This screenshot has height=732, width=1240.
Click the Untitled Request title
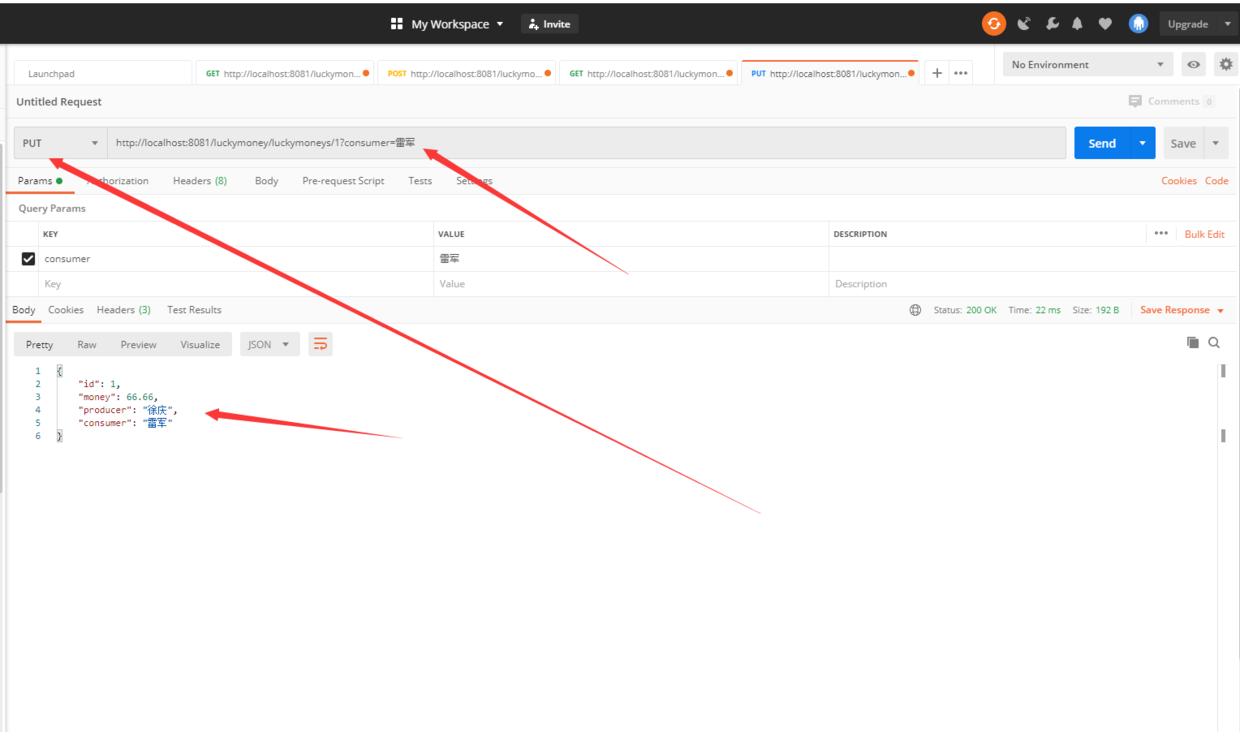[59, 102]
